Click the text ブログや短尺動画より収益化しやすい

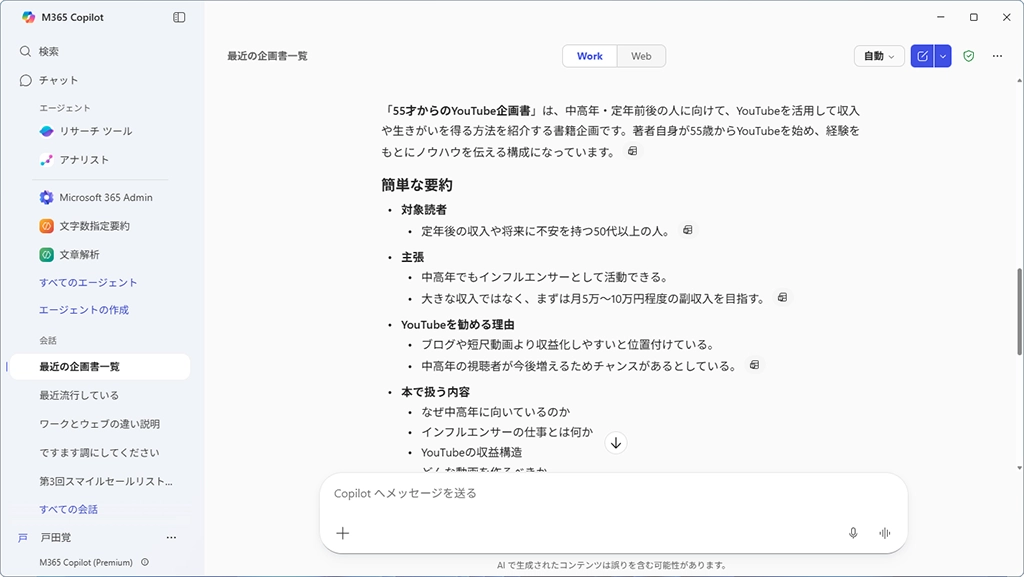coord(519,345)
